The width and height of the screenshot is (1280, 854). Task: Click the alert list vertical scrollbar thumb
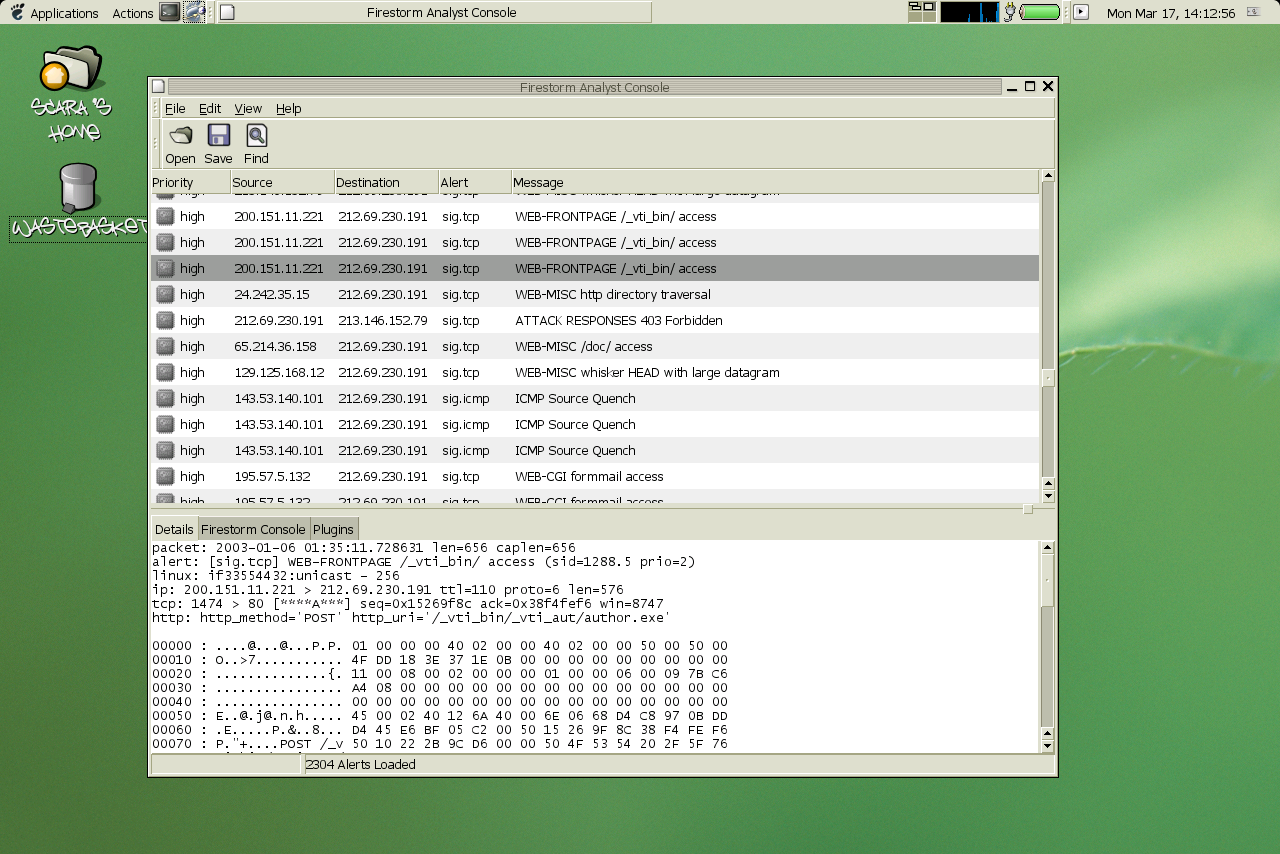pyautogui.click(x=1048, y=378)
